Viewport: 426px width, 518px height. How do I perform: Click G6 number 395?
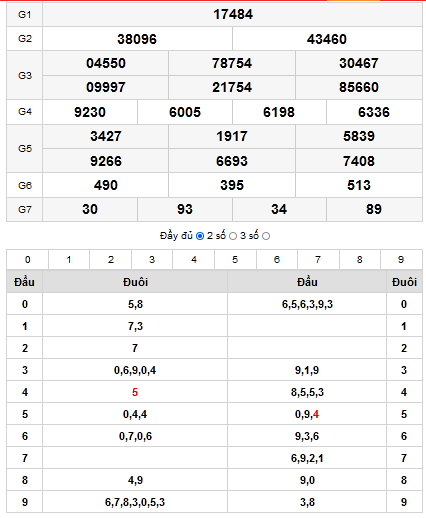click(x=232, y=185)
